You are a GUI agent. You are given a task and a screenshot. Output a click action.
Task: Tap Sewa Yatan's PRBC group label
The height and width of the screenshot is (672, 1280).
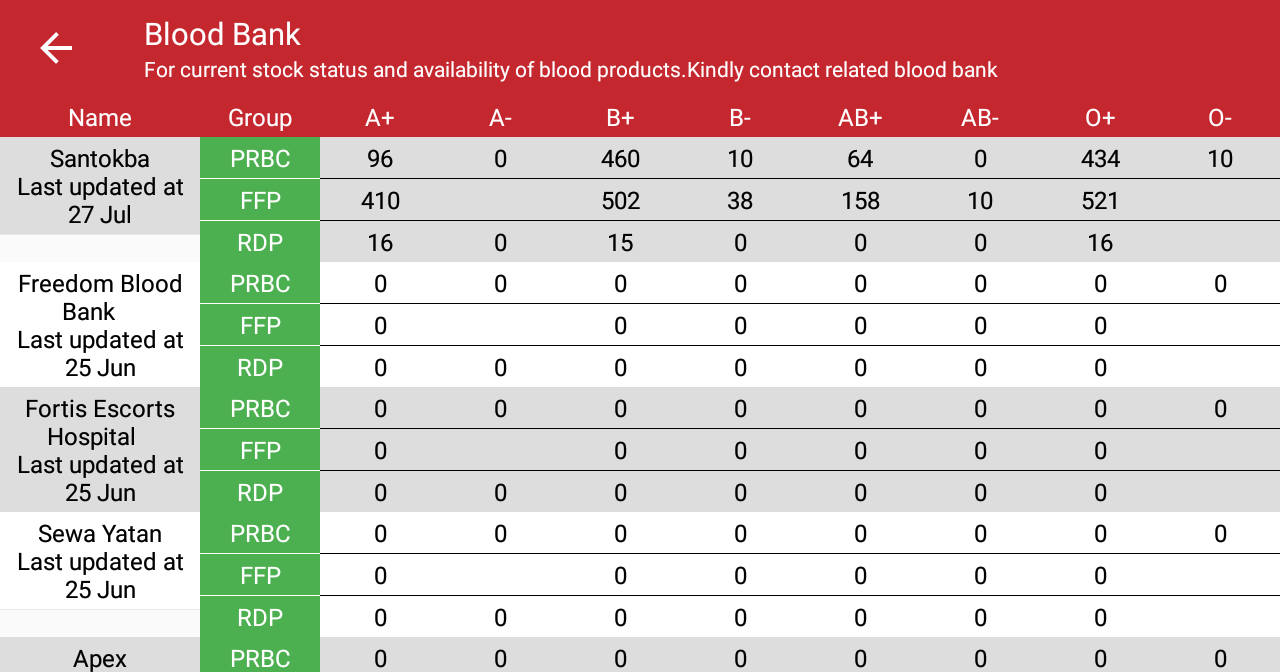[x=260, y=534]
